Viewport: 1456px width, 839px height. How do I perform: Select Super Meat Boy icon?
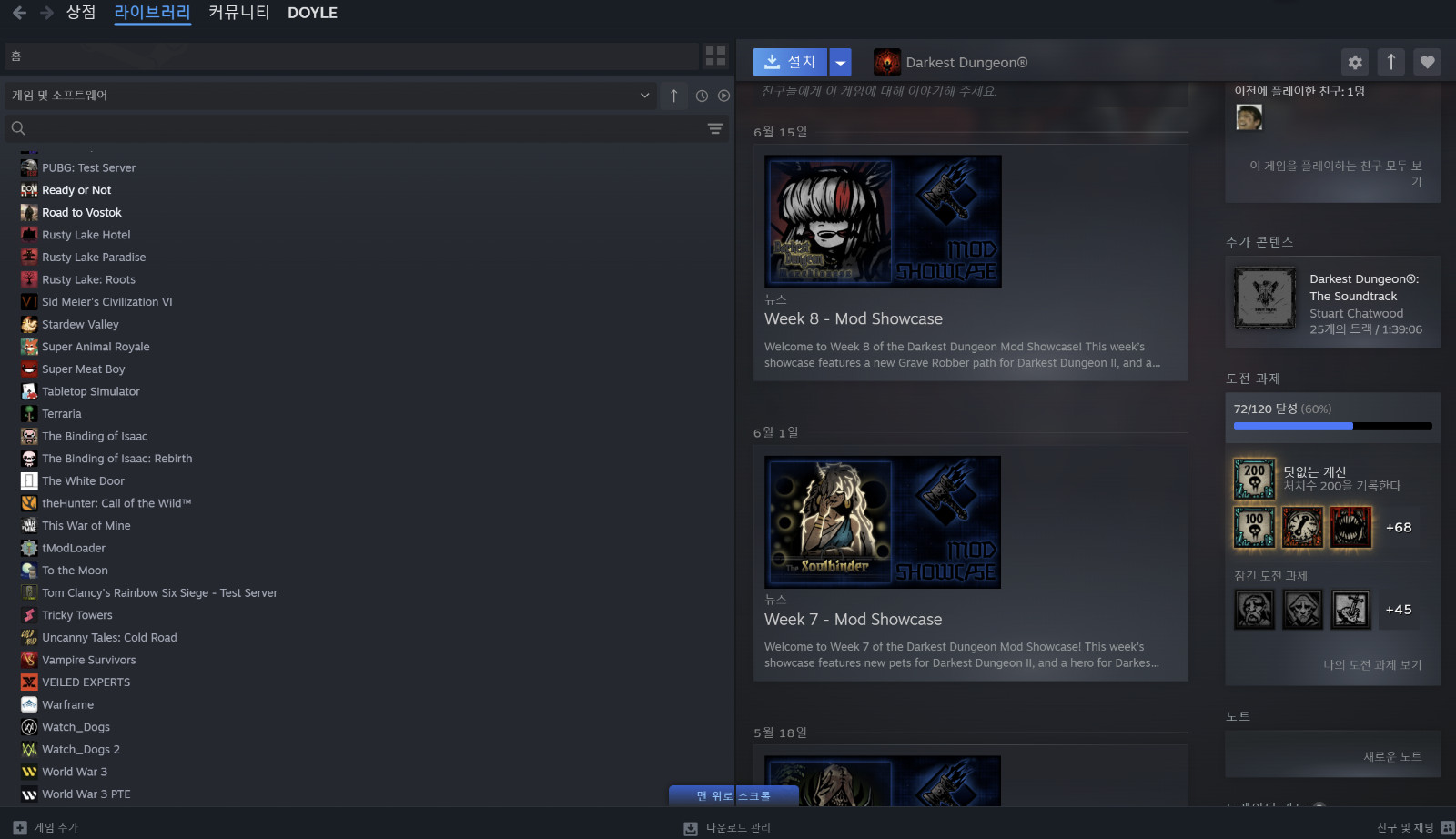[x=29, y=369]
